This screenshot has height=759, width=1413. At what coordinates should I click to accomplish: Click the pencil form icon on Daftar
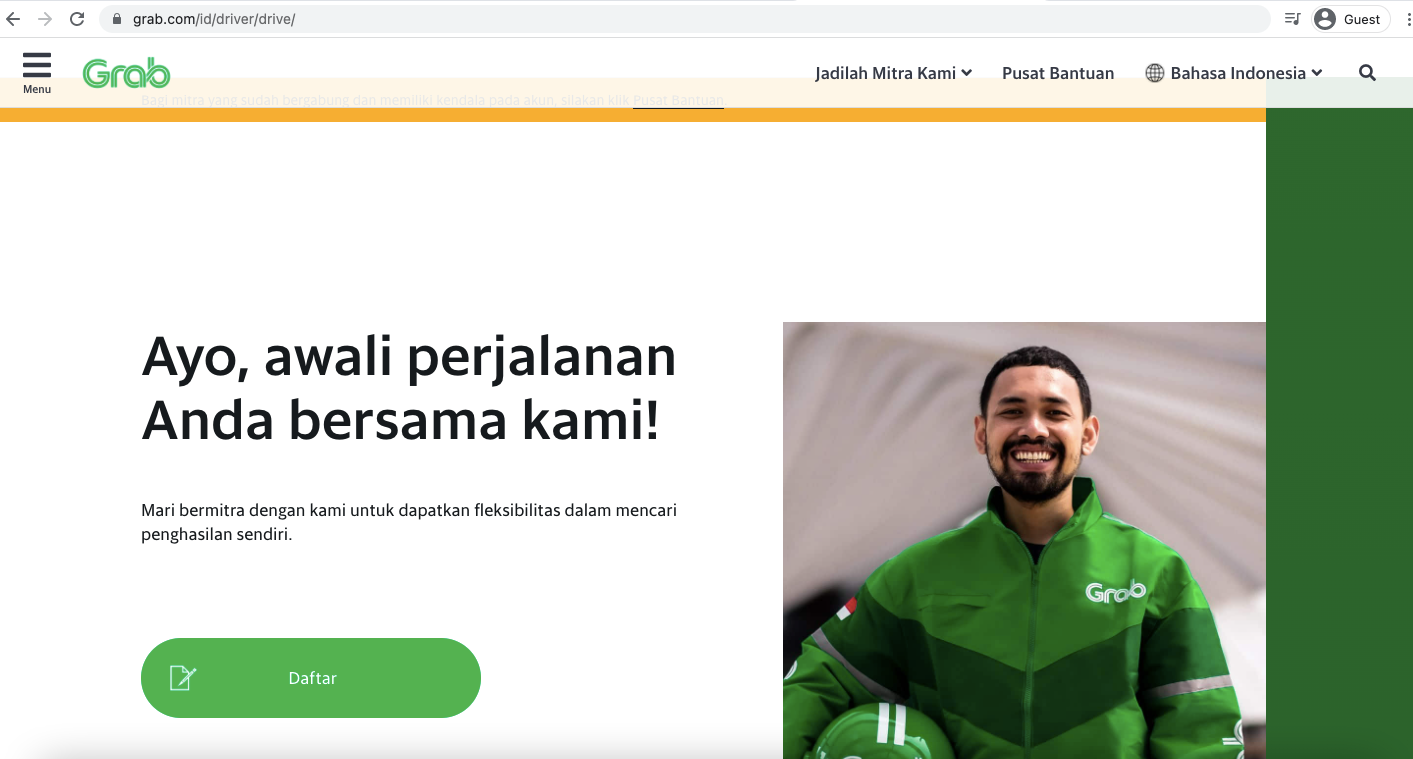click(x=183, y=678)
